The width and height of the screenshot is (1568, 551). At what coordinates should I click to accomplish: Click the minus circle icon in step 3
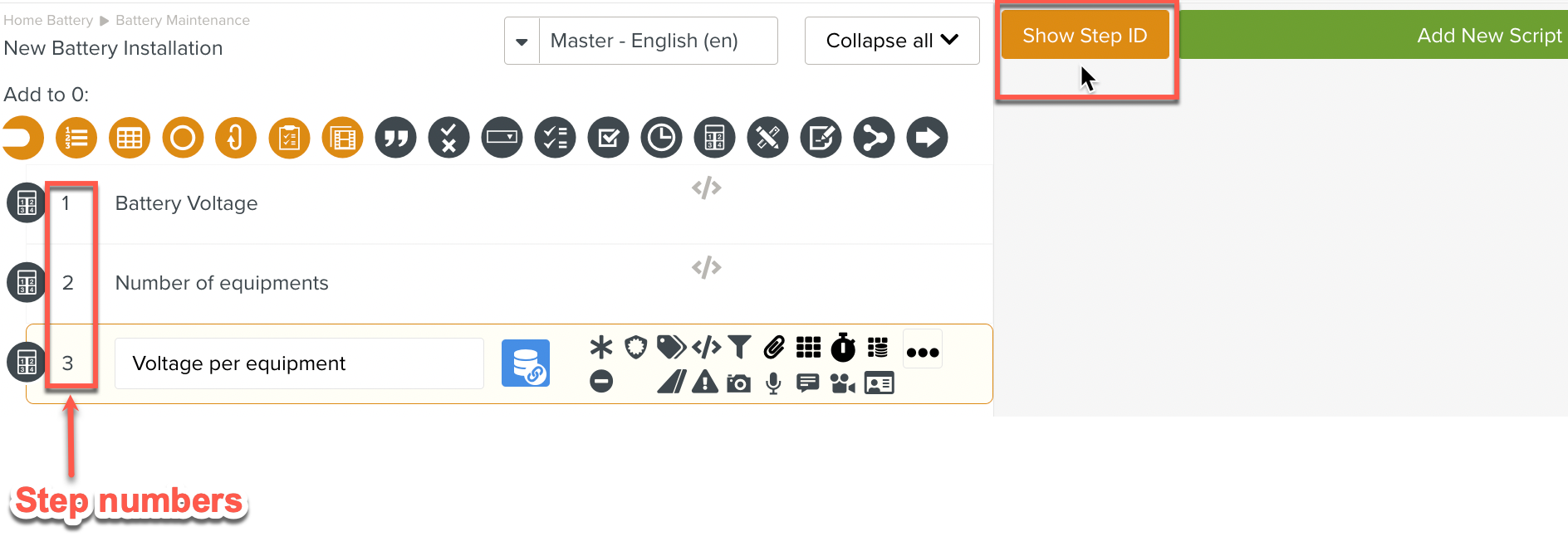click(601, 382)
